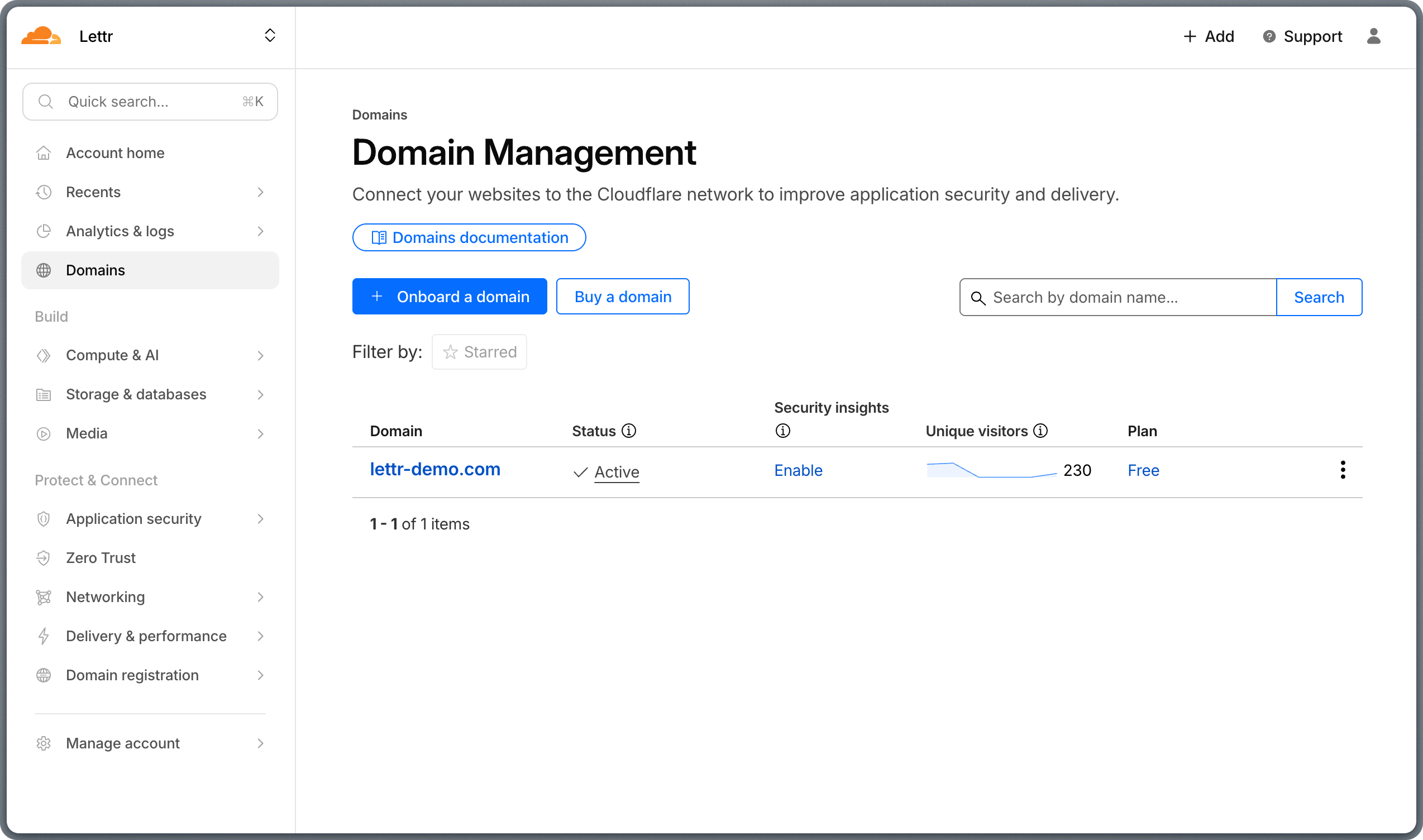Click the Cloudflare logo
Image resolution: width=1423 pixels, height=840 pixels.
coord(41,36)
